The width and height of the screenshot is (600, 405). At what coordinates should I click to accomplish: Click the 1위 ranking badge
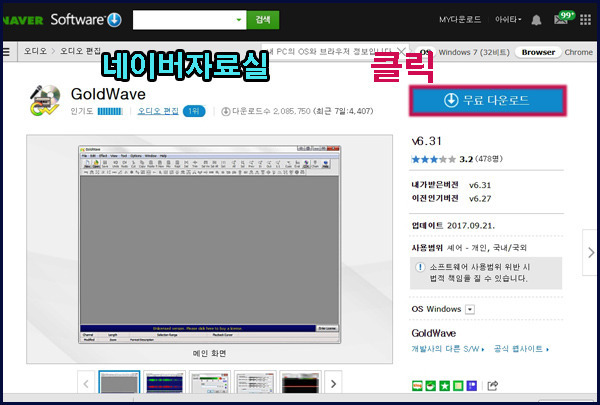tap(194, 111)
